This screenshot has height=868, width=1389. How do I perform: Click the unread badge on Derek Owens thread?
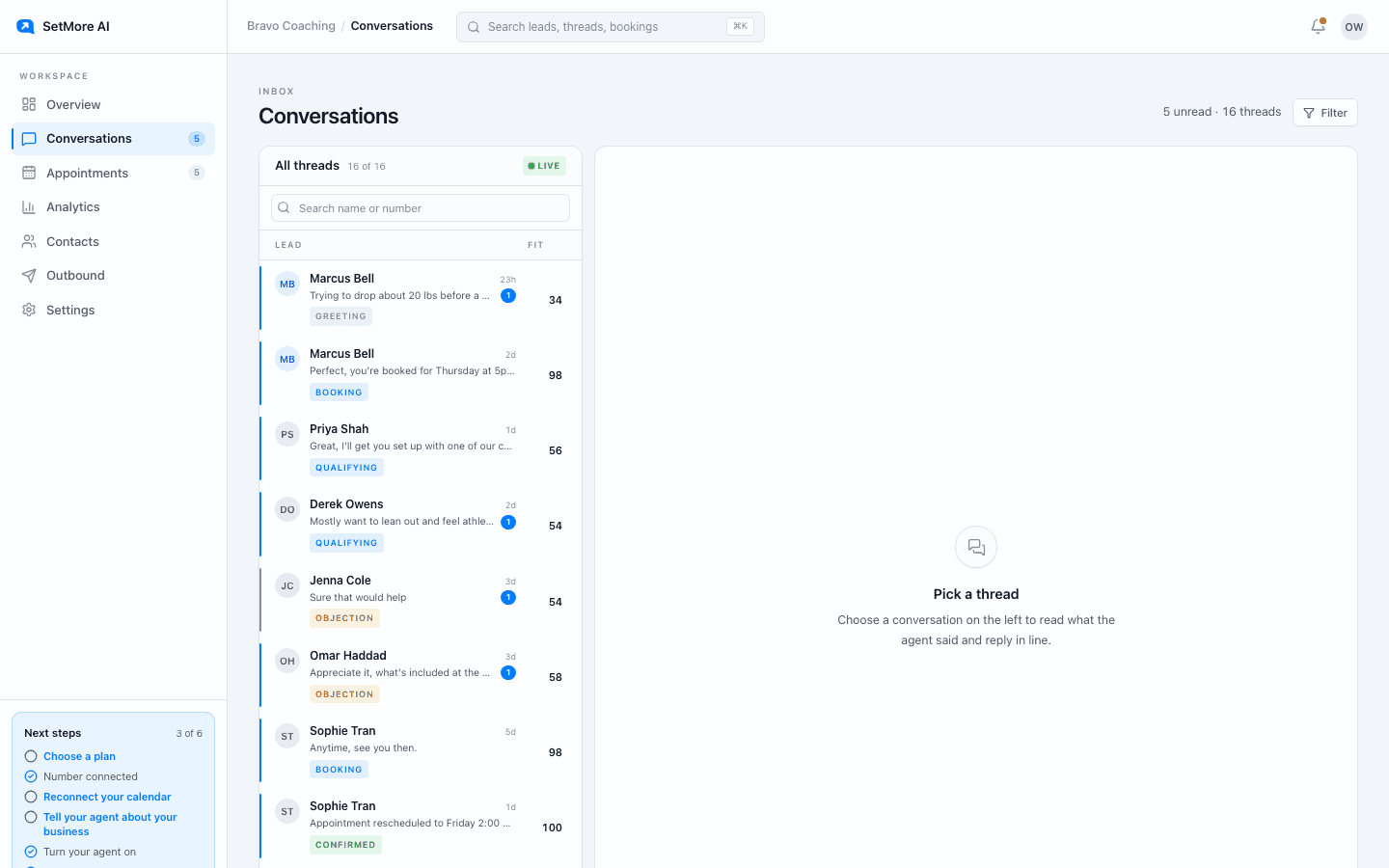click(x=508, y=522)
